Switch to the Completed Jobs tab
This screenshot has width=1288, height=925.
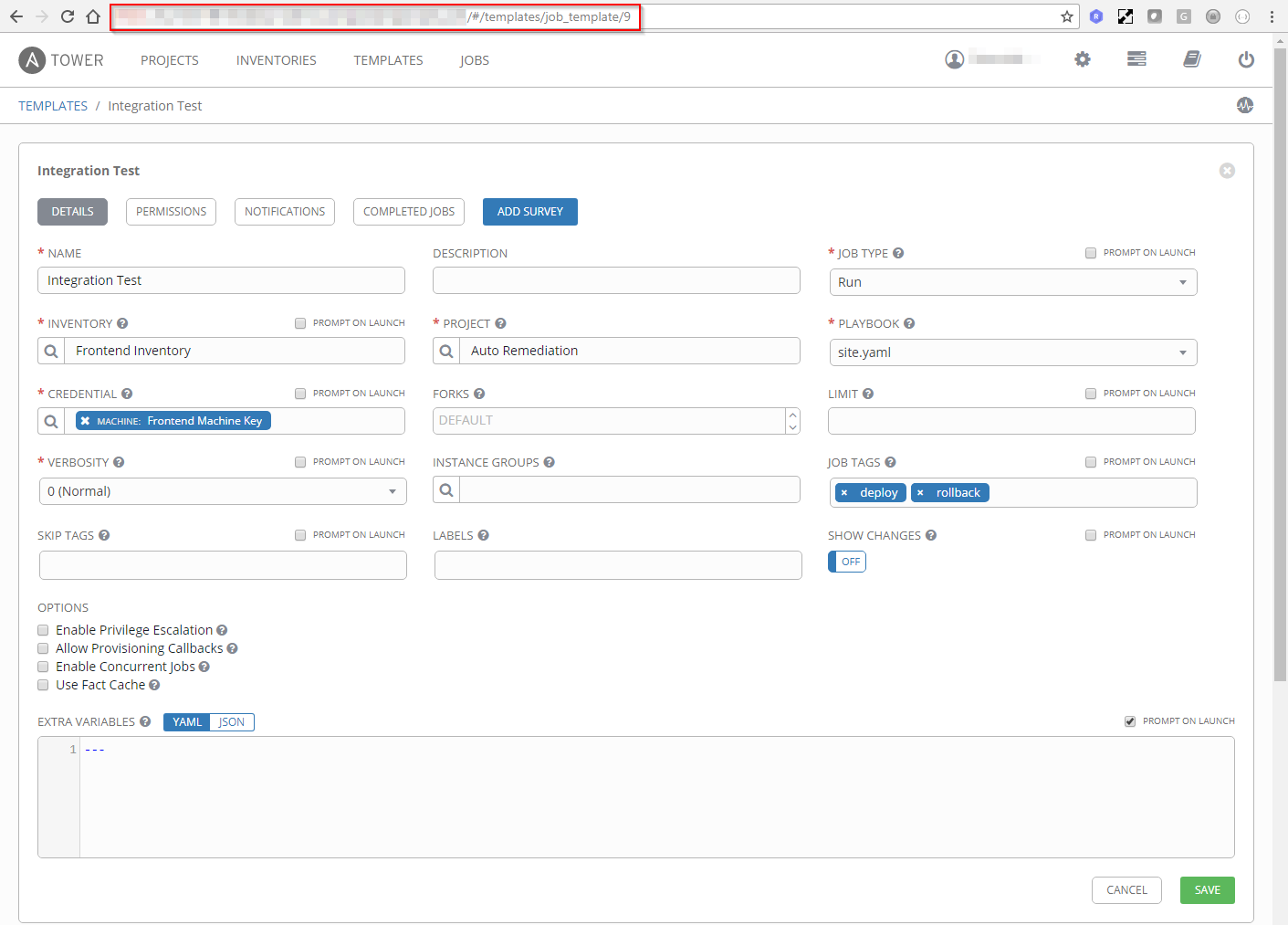tap(409, 212)
